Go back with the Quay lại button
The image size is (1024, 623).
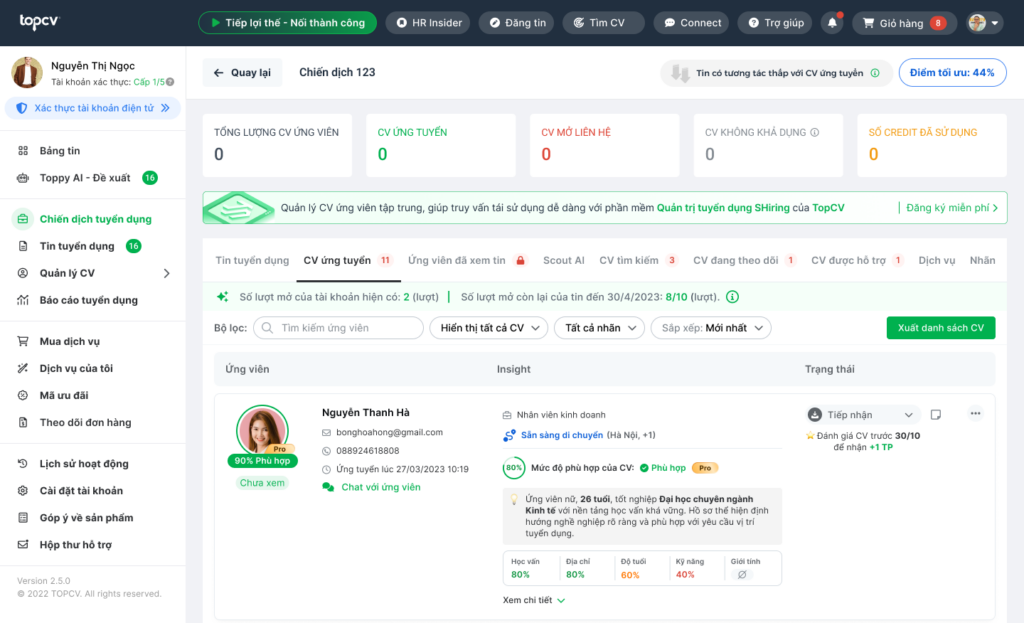pyautogui.click(x=242, y=72)
